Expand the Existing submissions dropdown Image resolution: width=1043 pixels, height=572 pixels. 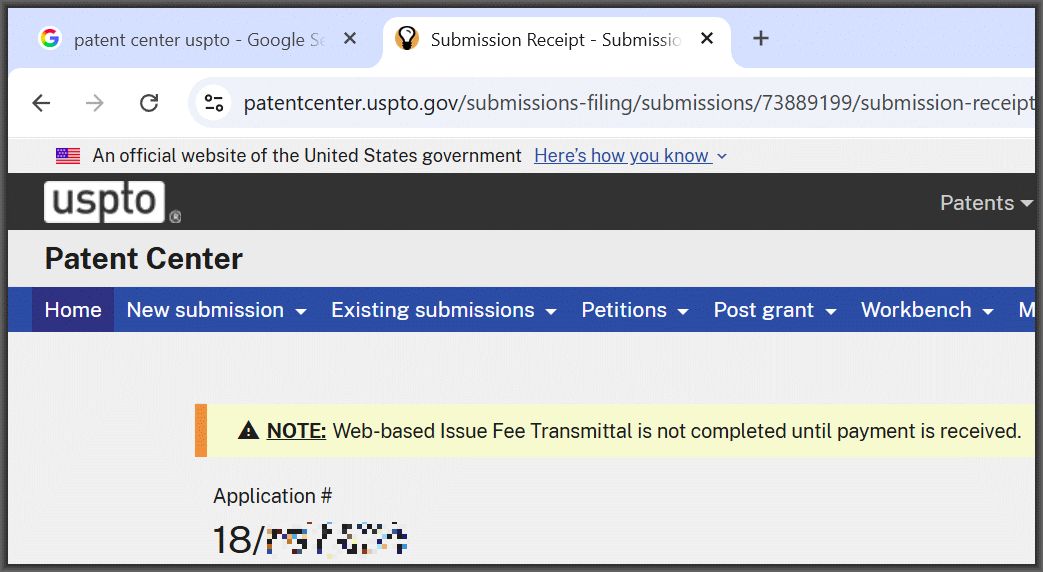pyautogui.click(x=443, y=310)
